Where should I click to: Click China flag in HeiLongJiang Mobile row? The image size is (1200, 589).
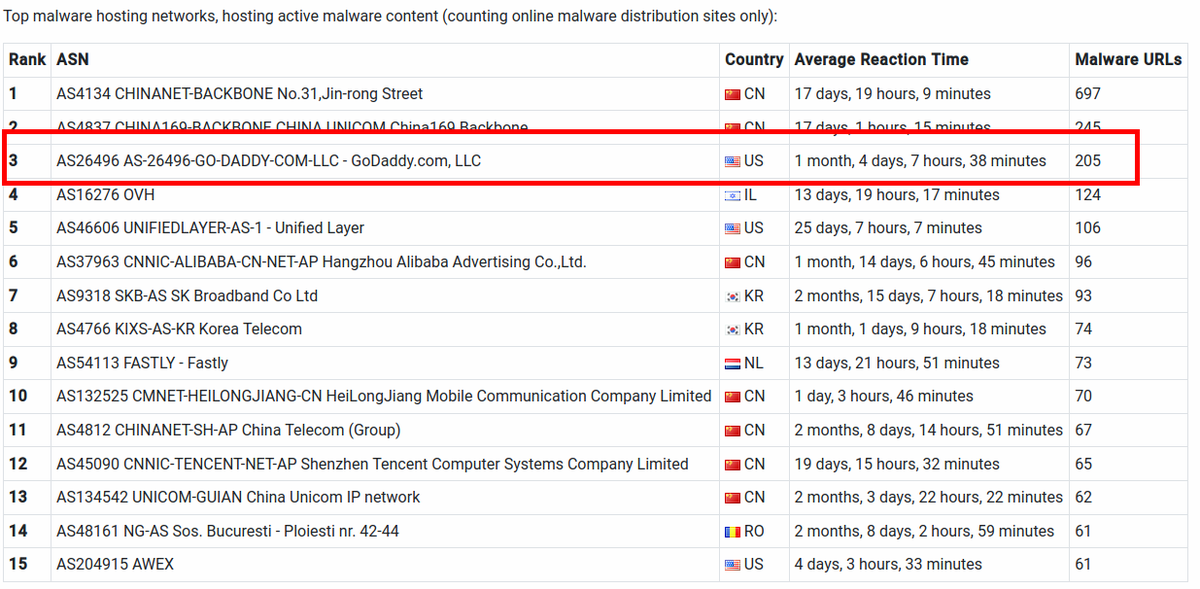(x=733, y=396)
